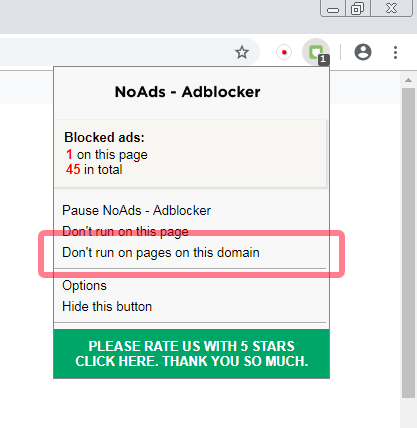The image size is (417, 428).
Task: Open the red dot recorder extension
Action: click(x=284, y=52)
